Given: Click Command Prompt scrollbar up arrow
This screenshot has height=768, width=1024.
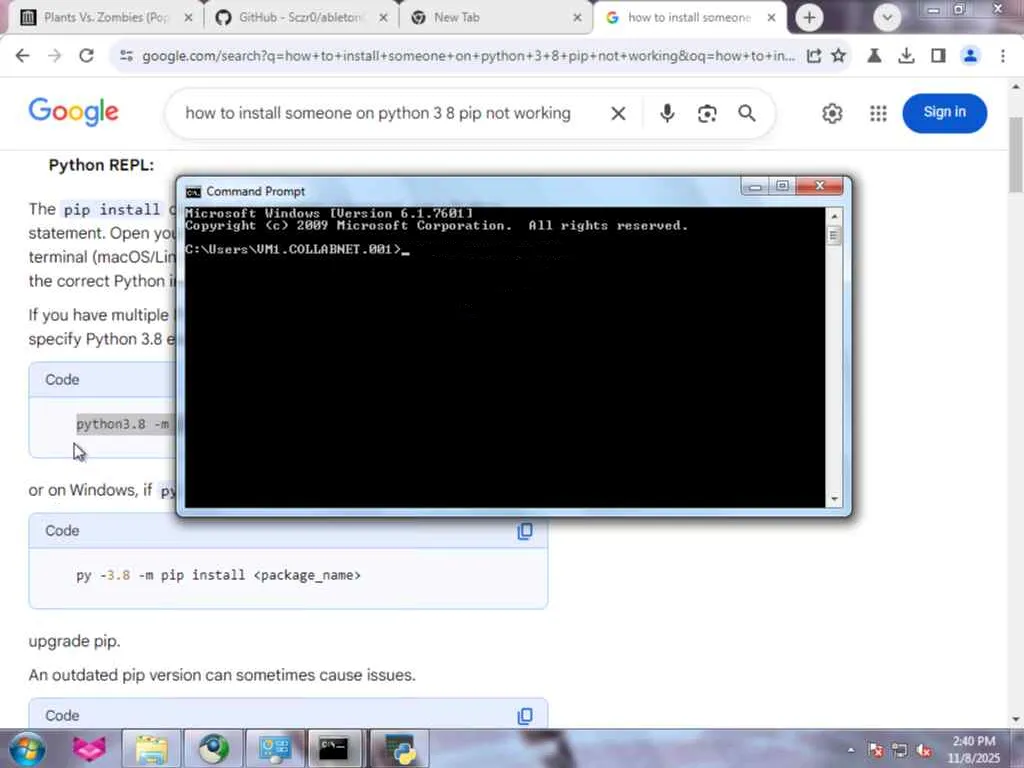Looking at the screenshot, I should coord(834,216).
